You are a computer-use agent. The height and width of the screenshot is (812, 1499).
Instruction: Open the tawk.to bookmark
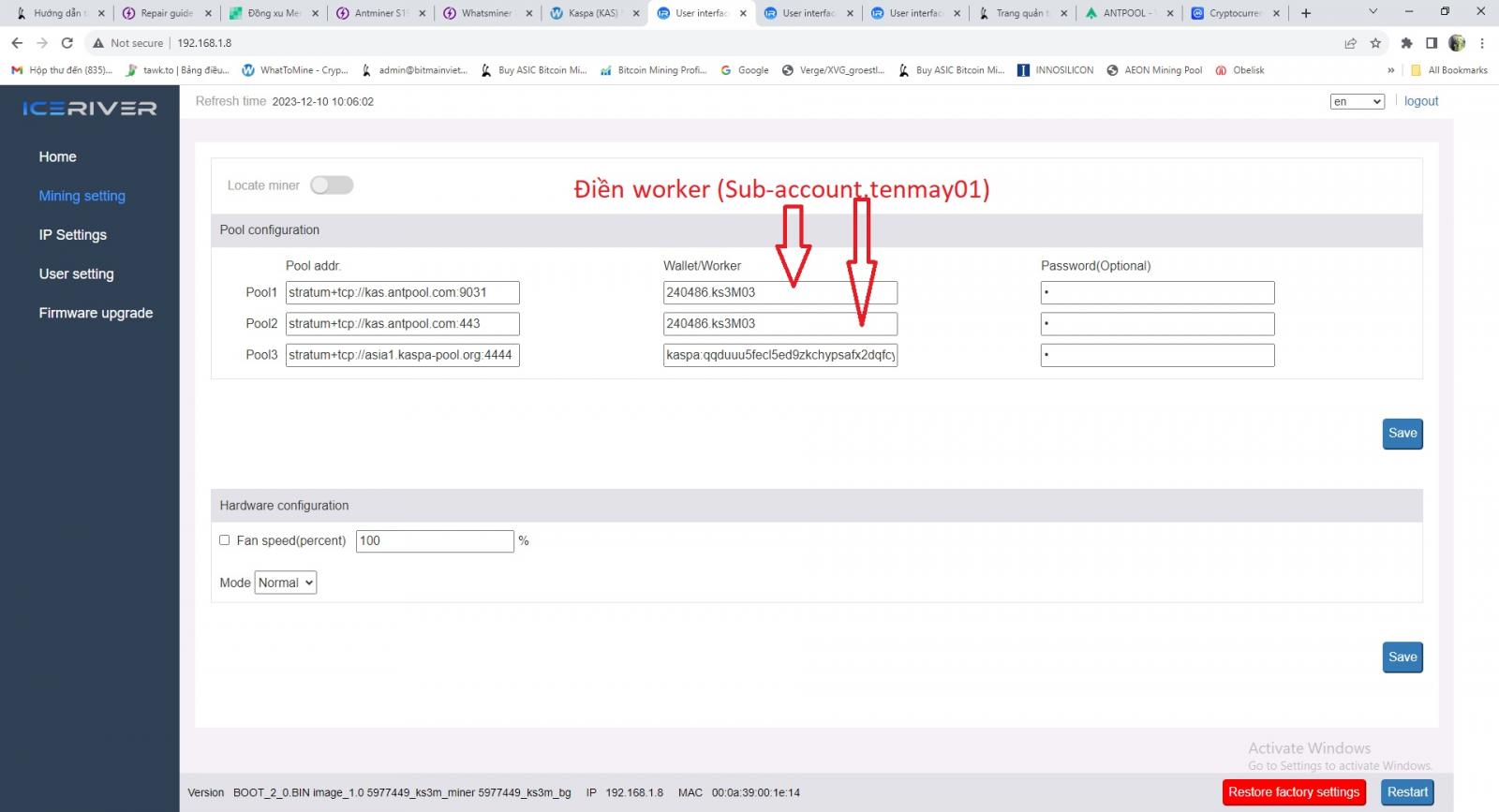tap(178, 70)
